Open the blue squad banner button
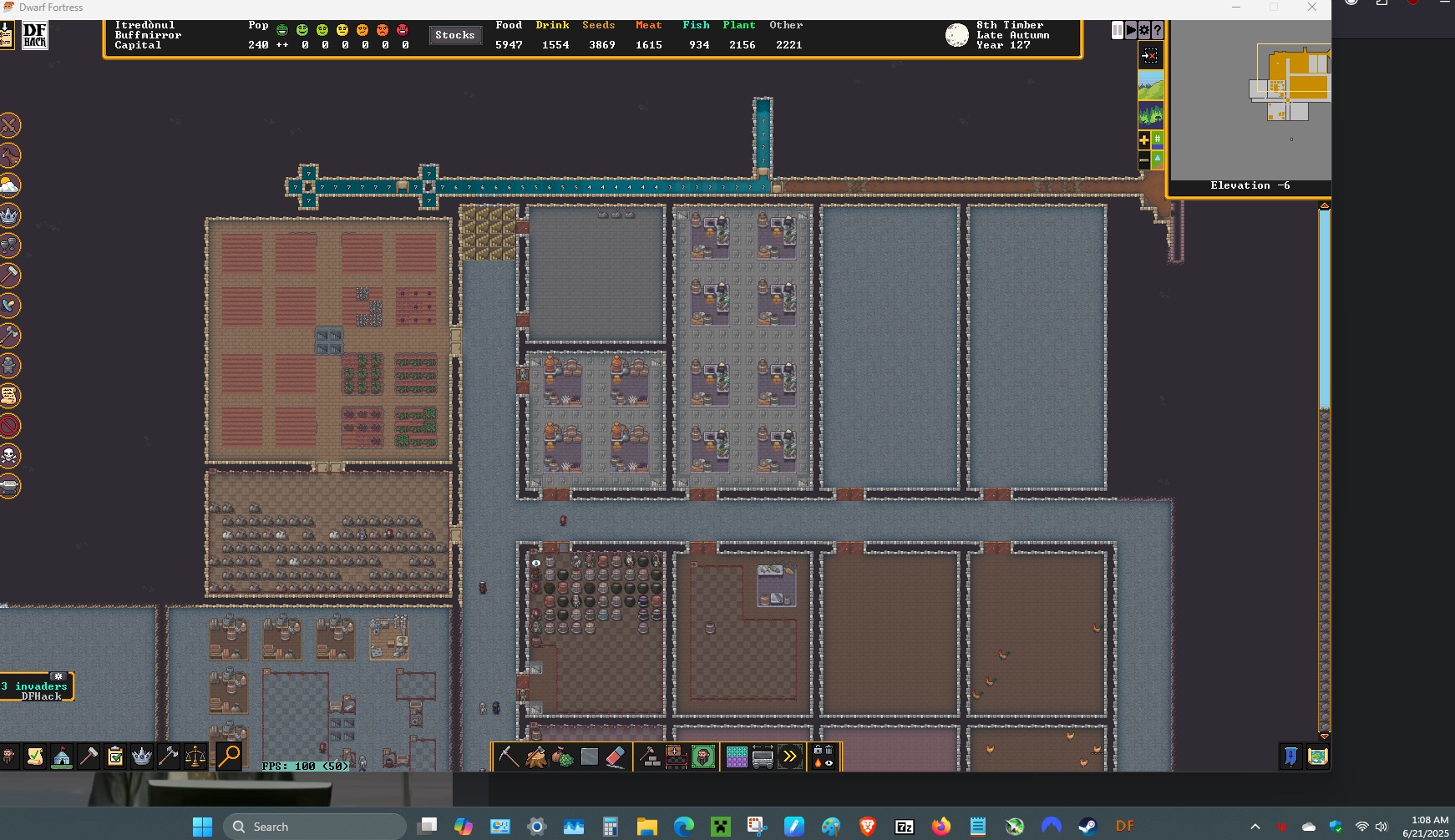1455x840 pixels. pos(1290,757)
